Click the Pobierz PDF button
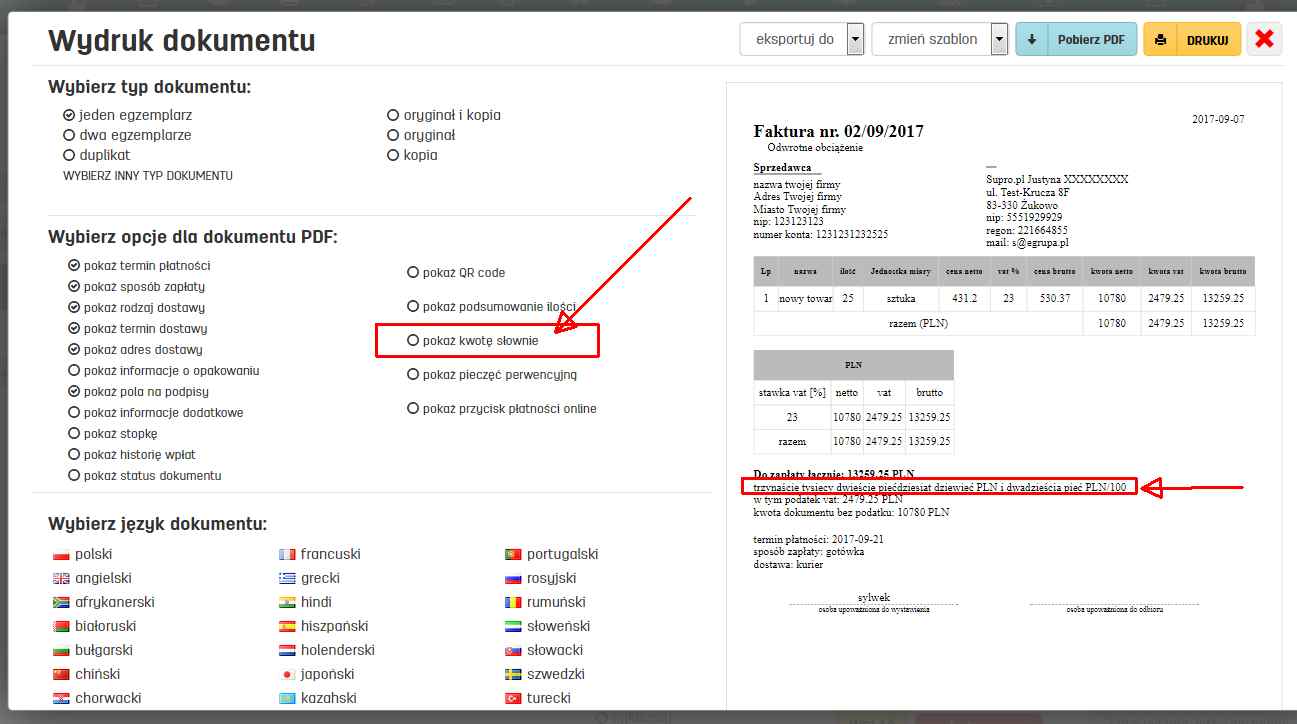The height and width of the screenshot is (724, 1297). click(1075, 38)
